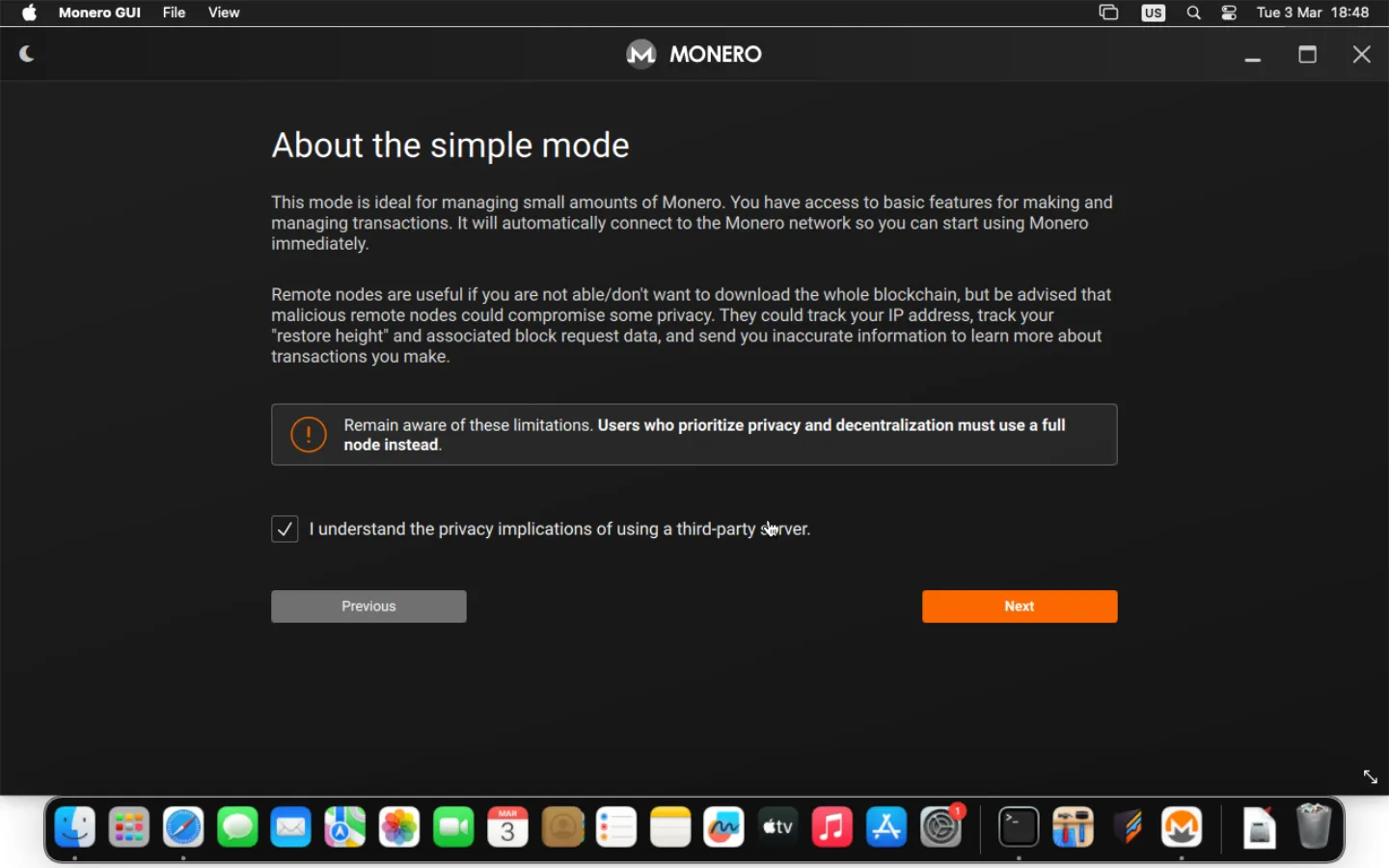Image resolution: width=1389 pixels, height=868 pixels.
Task: Open Reminders from the dock
Action: [616, 827]
